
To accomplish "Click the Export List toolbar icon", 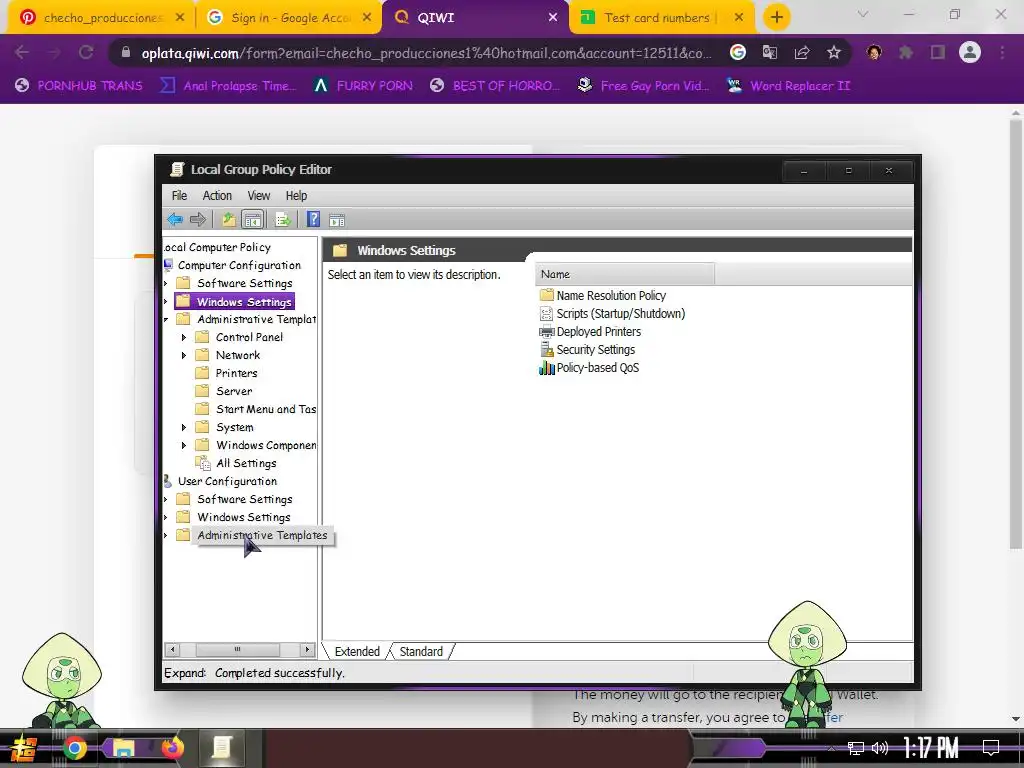I will (x=283, y=219).
